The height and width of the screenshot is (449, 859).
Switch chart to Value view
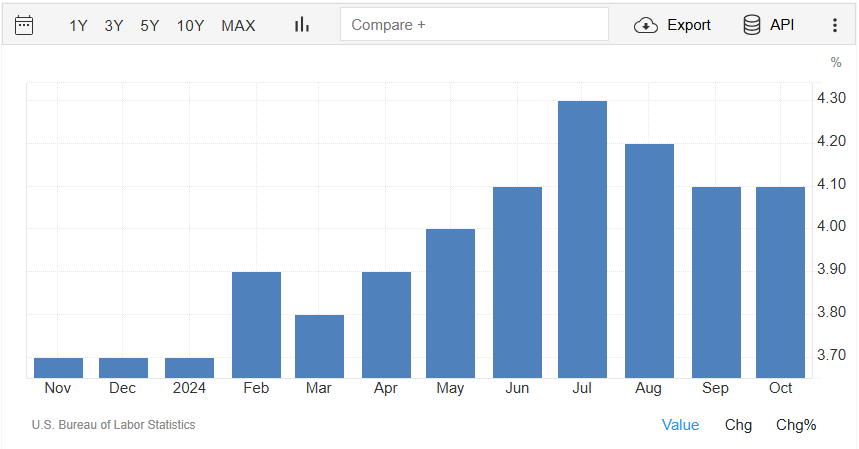pyautogui.click(x=680, y=425)
